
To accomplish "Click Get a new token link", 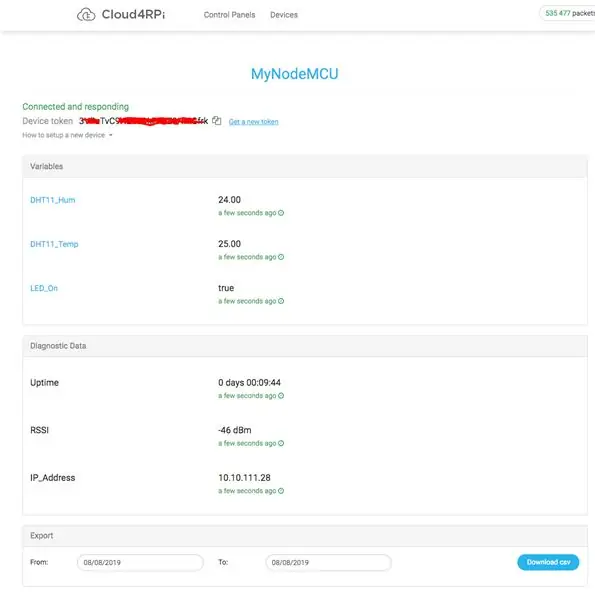I will point(253,122).
